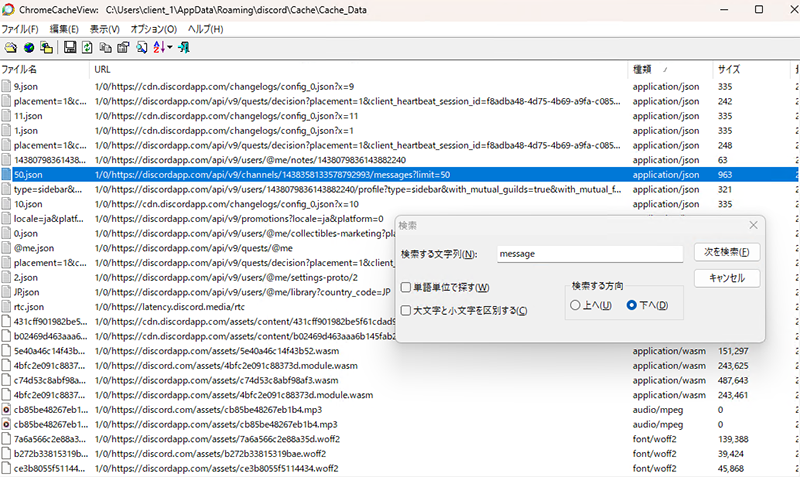The height and width of the screenshot is (477, 800).
Task: Click the globe Open Link in Browser icon
Action: (29, 48)
